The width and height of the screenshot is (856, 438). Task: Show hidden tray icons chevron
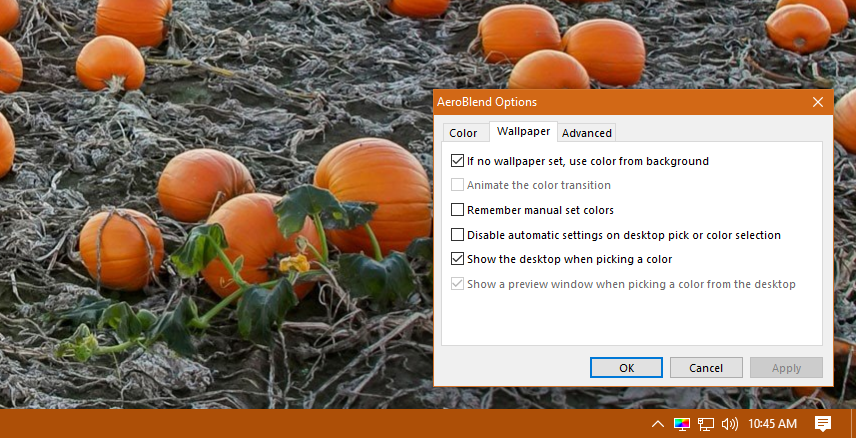pyautogui.click(x=658, y=424)
